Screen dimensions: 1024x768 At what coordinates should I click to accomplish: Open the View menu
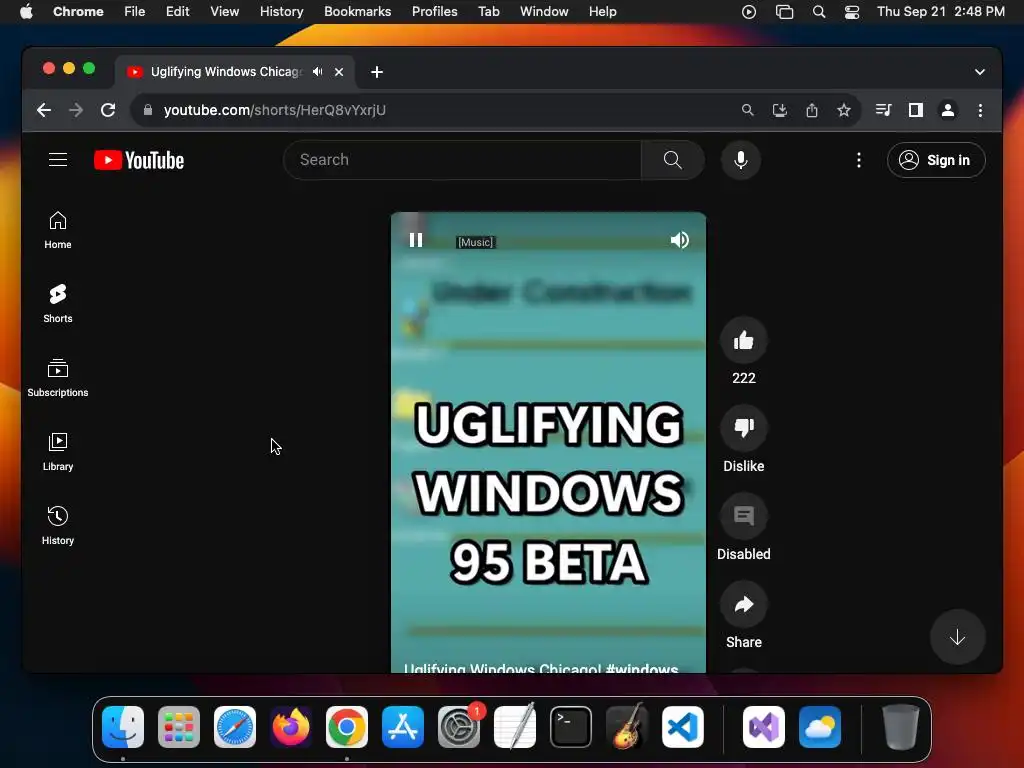224,12
